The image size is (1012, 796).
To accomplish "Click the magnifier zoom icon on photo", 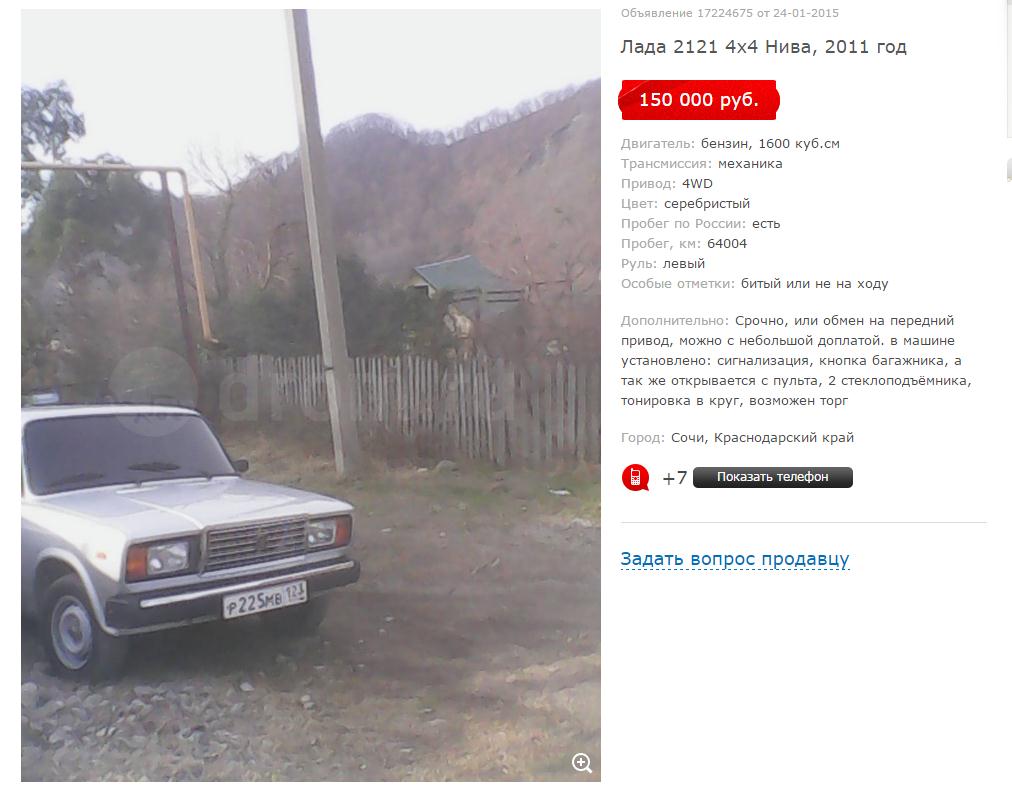I will [582, 762].
